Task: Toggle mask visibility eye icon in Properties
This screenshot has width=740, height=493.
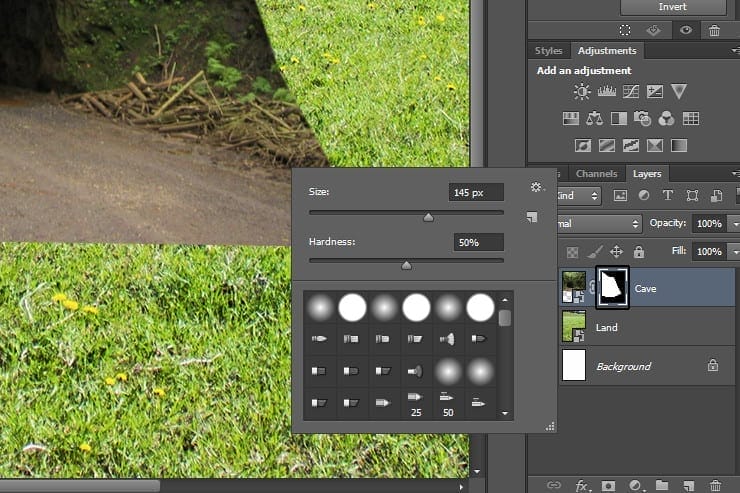Action: pyautogui.click(x=686, y=30)
